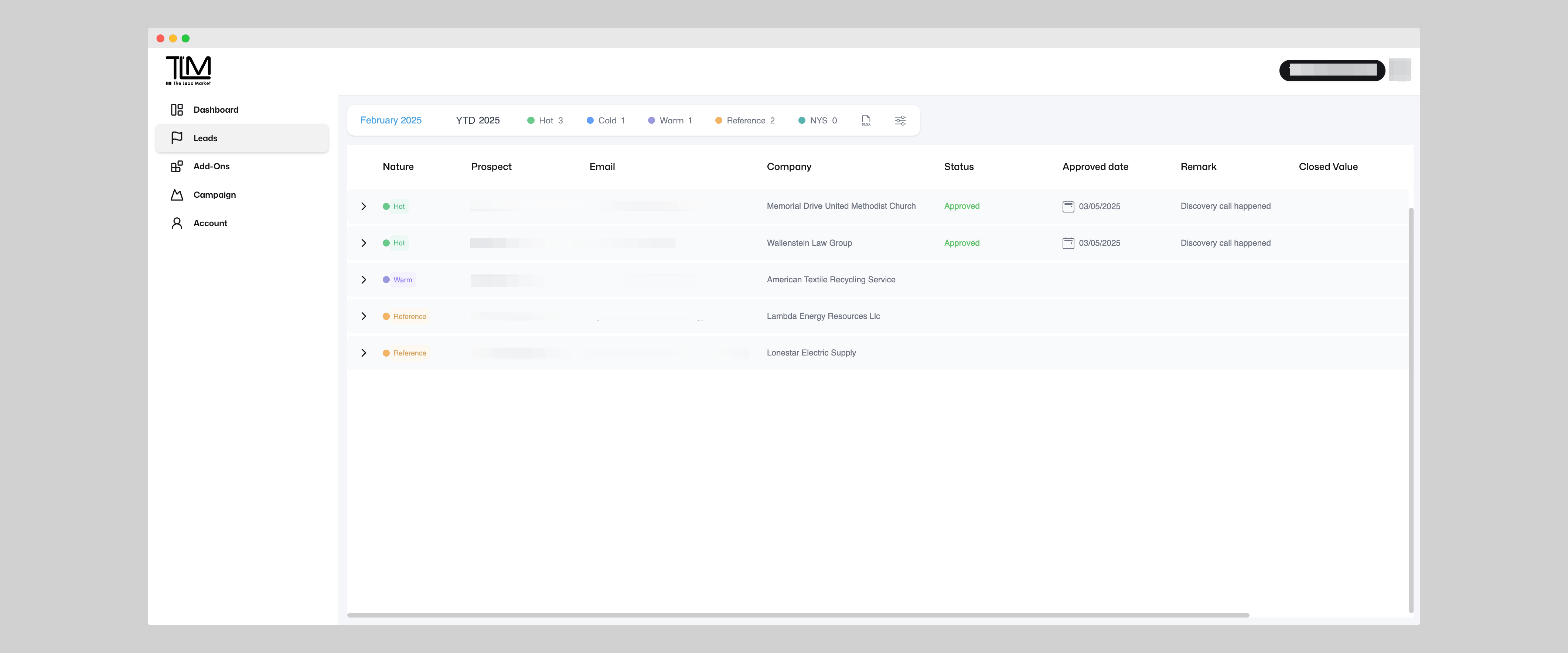This screenshot has height=653, width=1568.
Task: Click the Add-Ons sidebar icon
Action: [177, 166]
